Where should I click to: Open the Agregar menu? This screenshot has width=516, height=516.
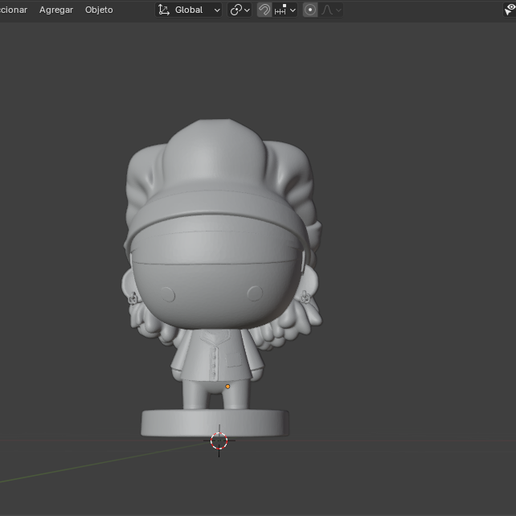pyautogui.click(x=56, y=10)
